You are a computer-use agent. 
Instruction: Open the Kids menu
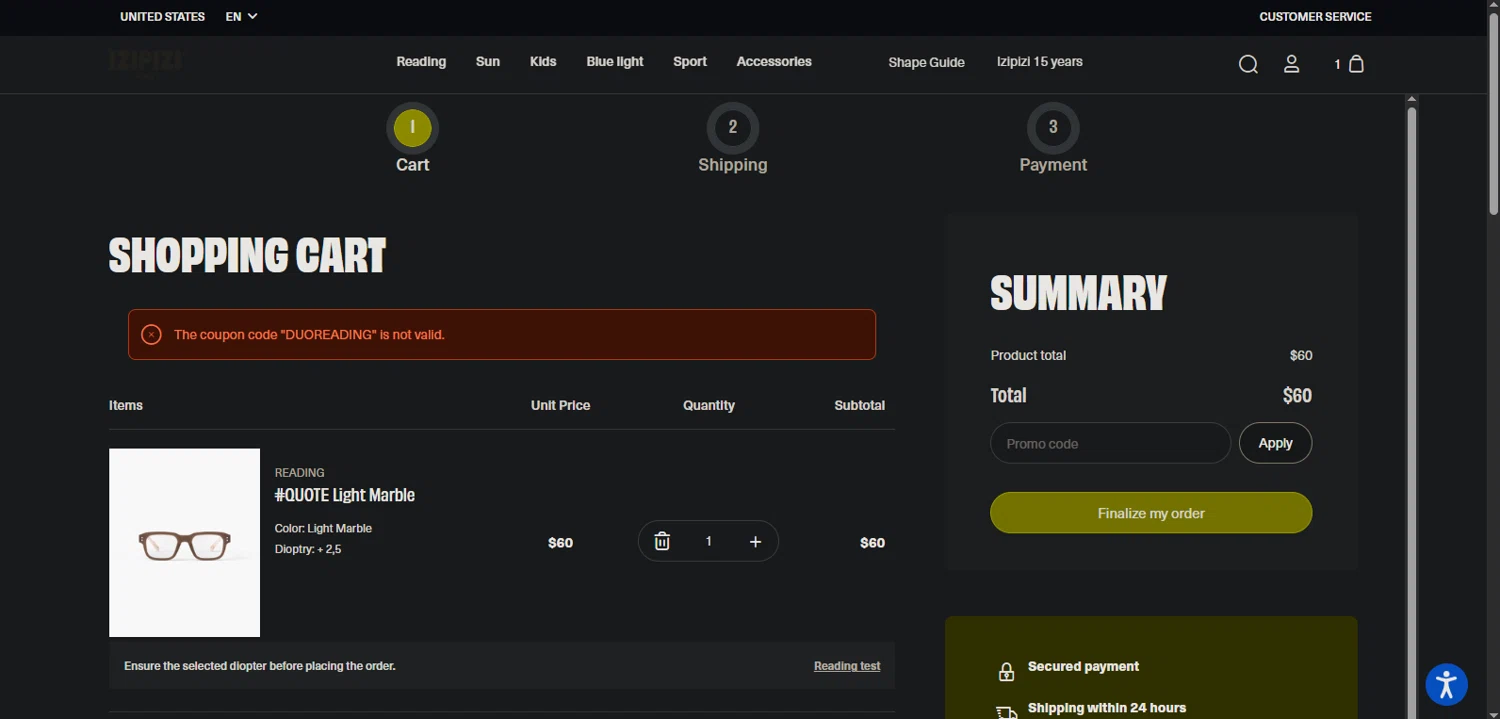click(x=543, y=62)
